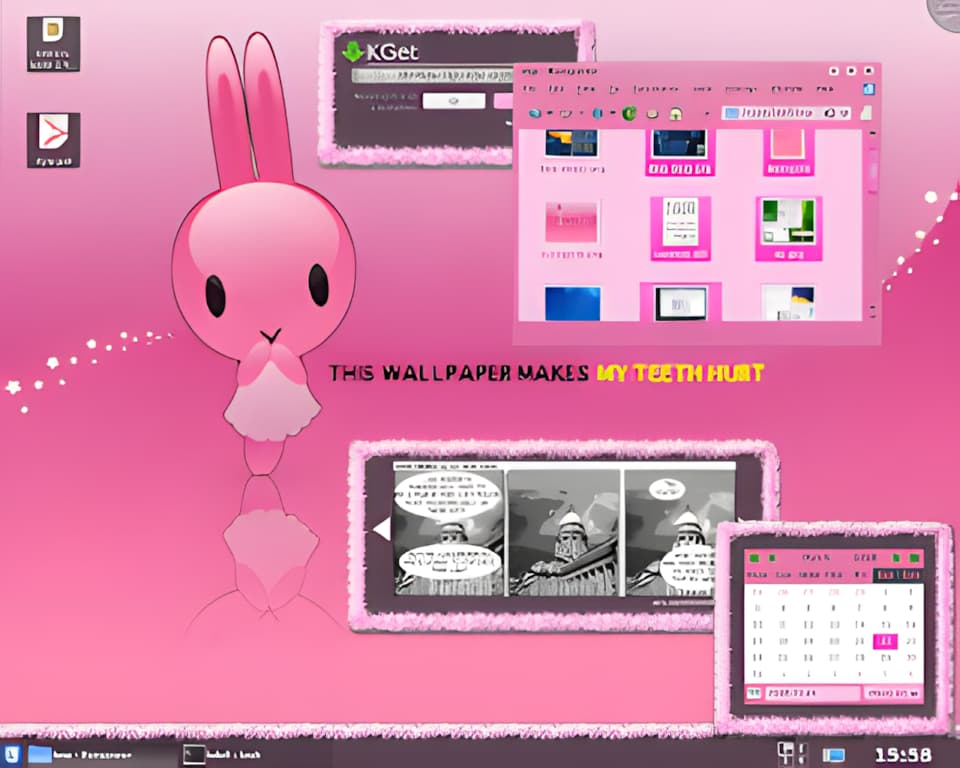Expand the Up button dropdown arrow
The height and width of the screenshot is (768, 960).
coord(612,113)
